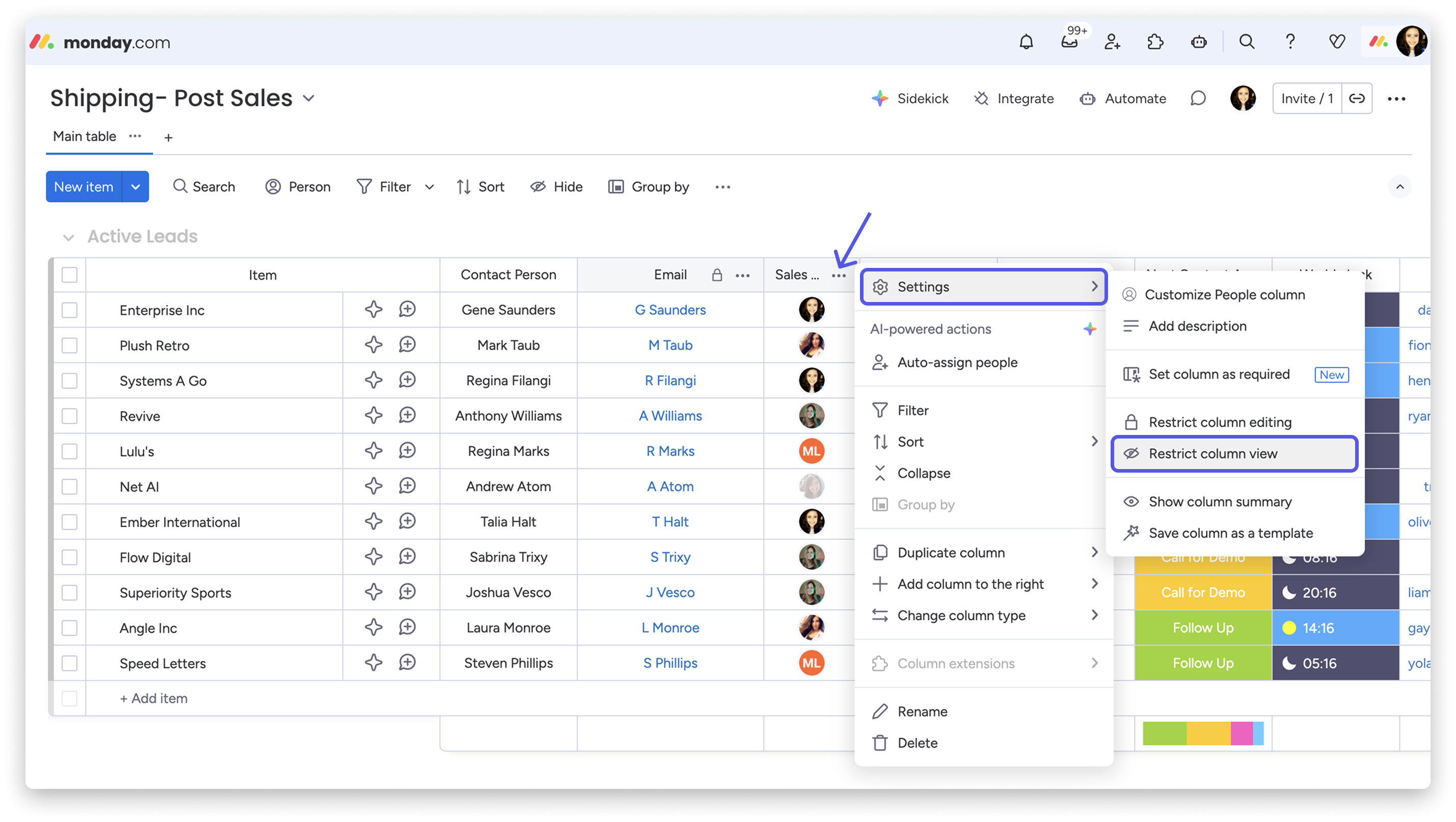Screen dimensions: 1456x822
Task: Click the search magnifier in top bar
Action: coord(1246,42)
